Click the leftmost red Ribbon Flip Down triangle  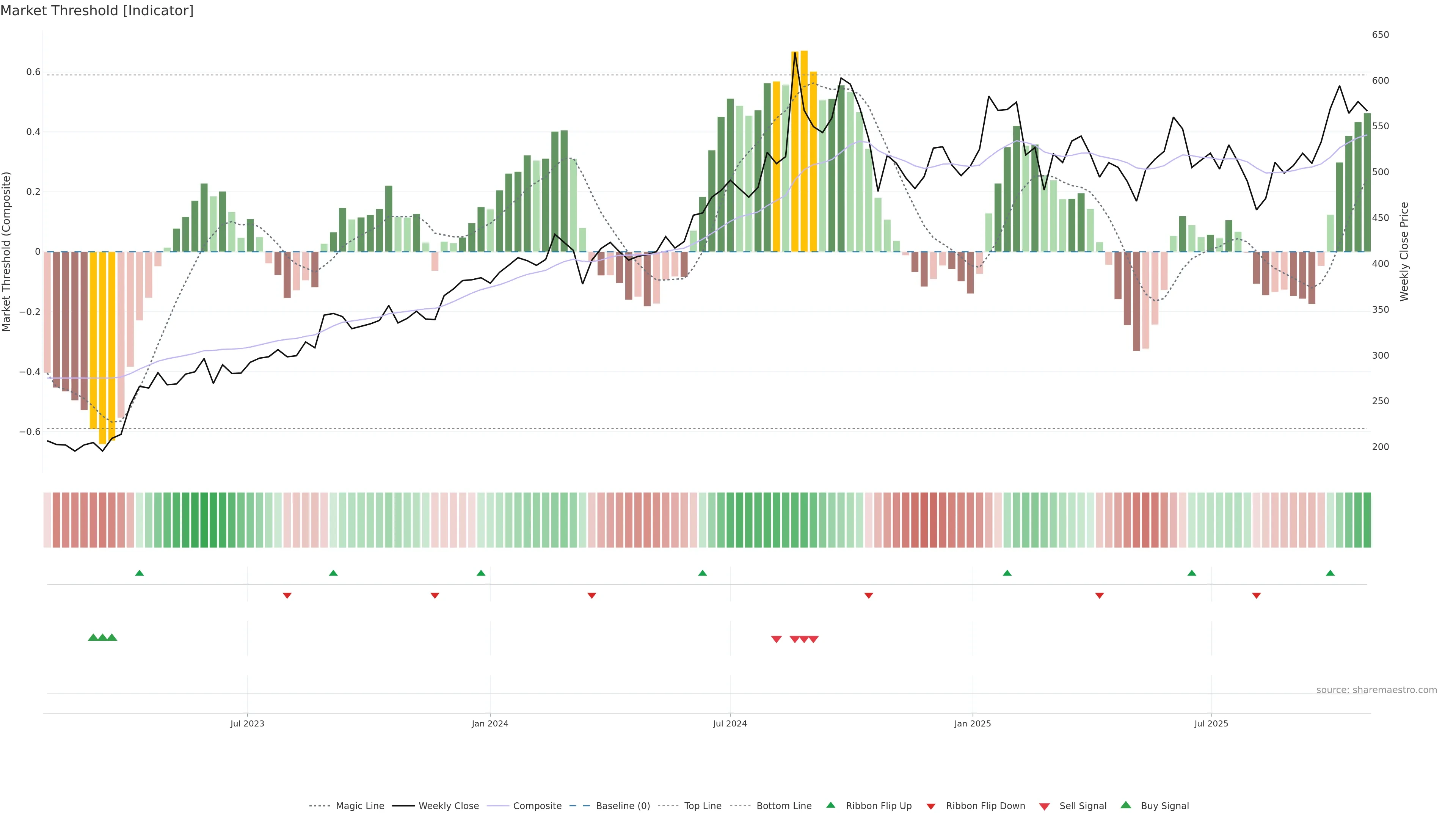pos(287,595)
